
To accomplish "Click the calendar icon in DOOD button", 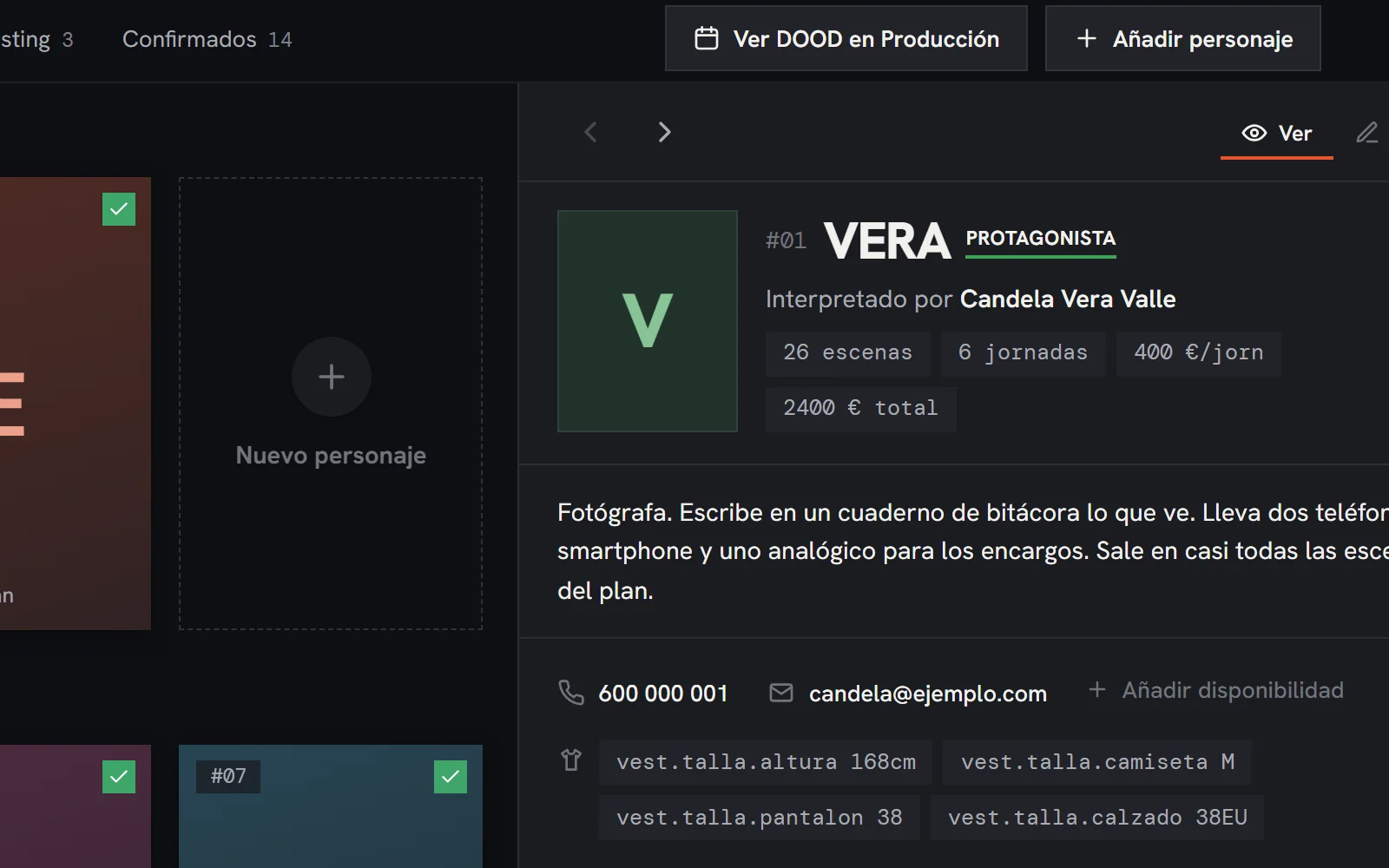I will coord(707,38).
